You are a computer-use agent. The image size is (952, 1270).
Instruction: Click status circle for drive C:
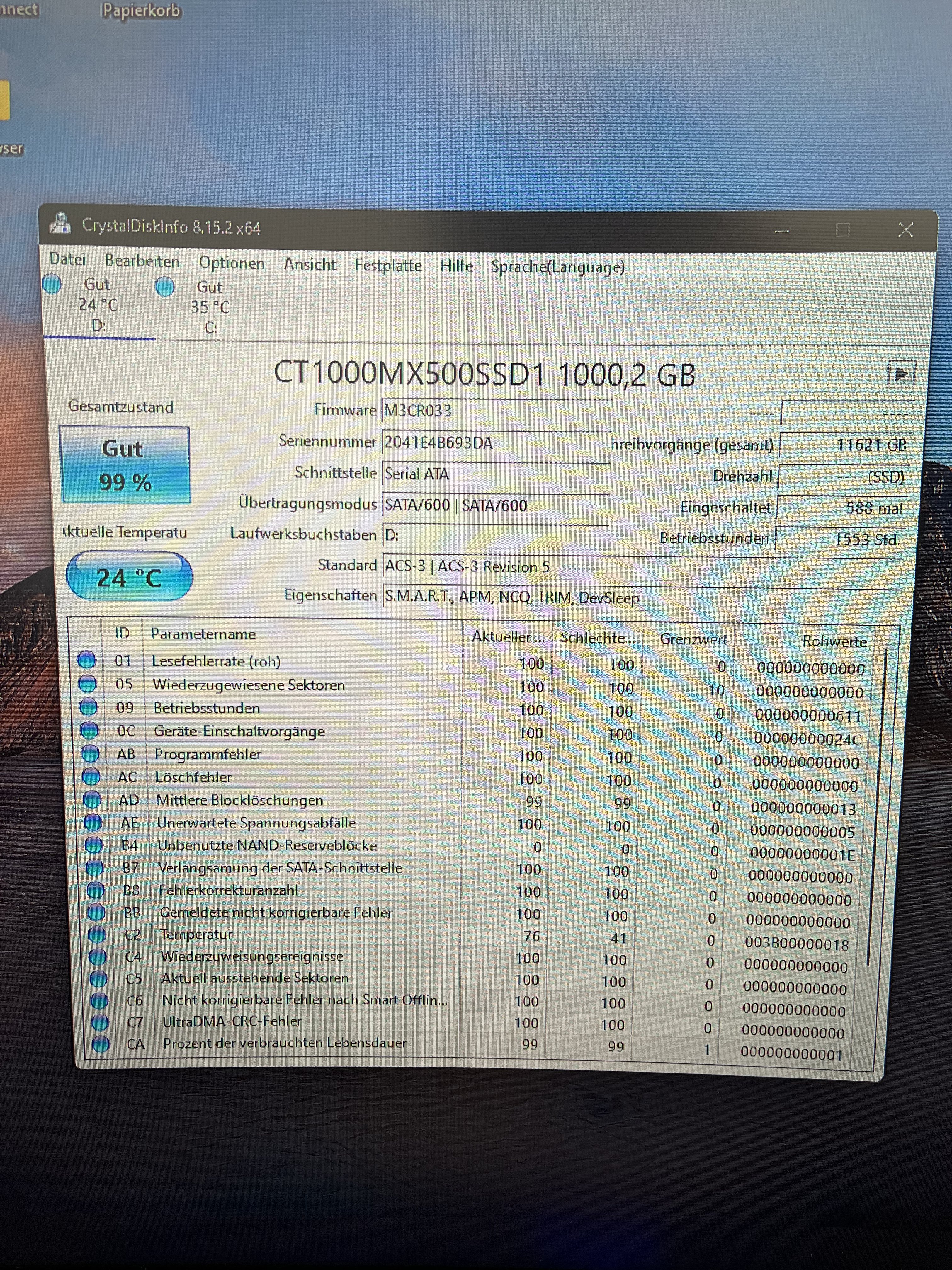(165, 287)
